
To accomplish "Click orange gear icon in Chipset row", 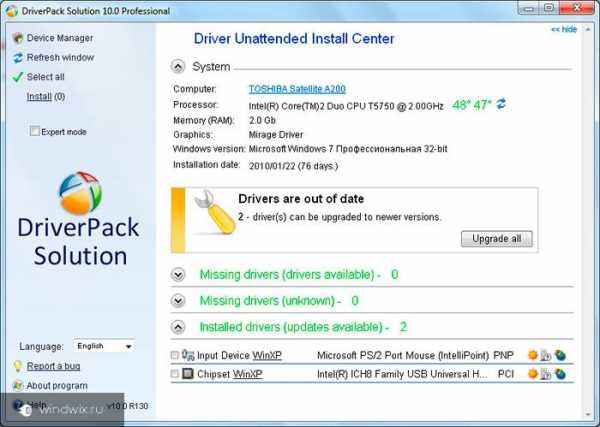I will point(533,373).
